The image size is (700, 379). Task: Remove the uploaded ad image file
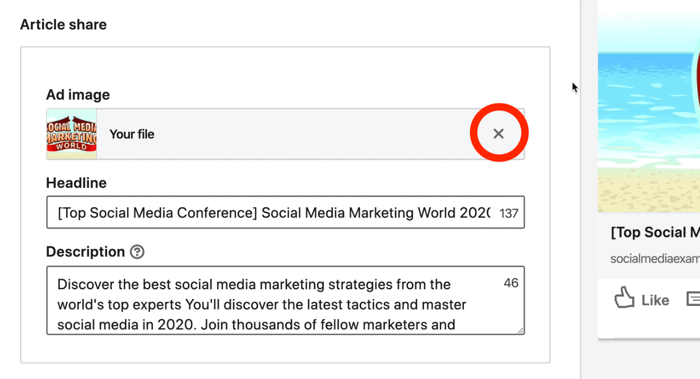pos(498,133)
